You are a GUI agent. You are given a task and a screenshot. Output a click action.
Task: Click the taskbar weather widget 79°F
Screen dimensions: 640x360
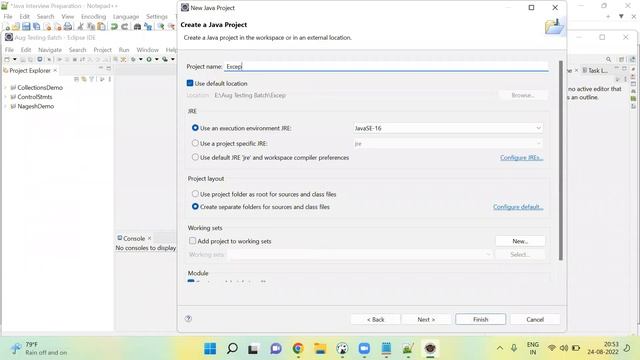click(x=39, y=348)
